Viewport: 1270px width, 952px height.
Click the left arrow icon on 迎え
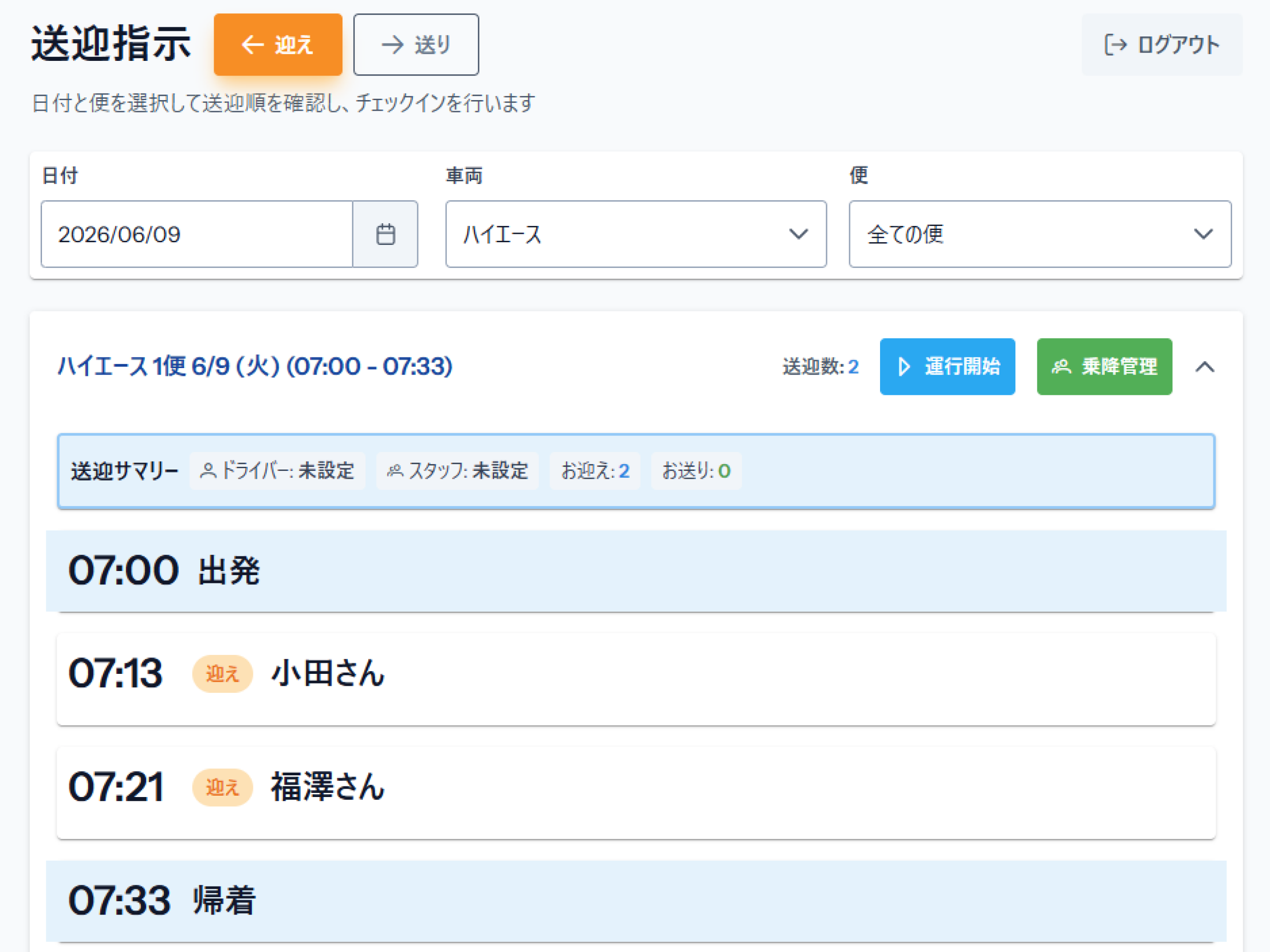point(252,45)
